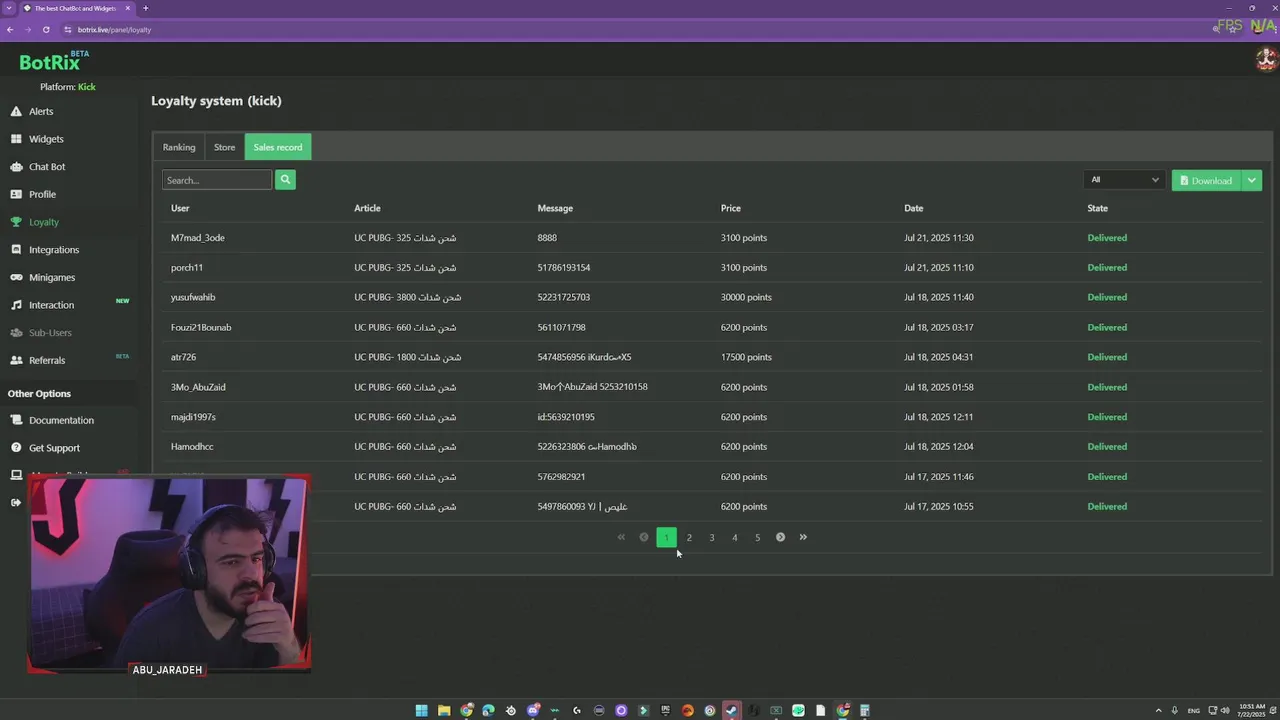Viewport: 1280px width, 720px height.
Task: Click the 30000 points price cell
Action: click(x=746, y=297)
